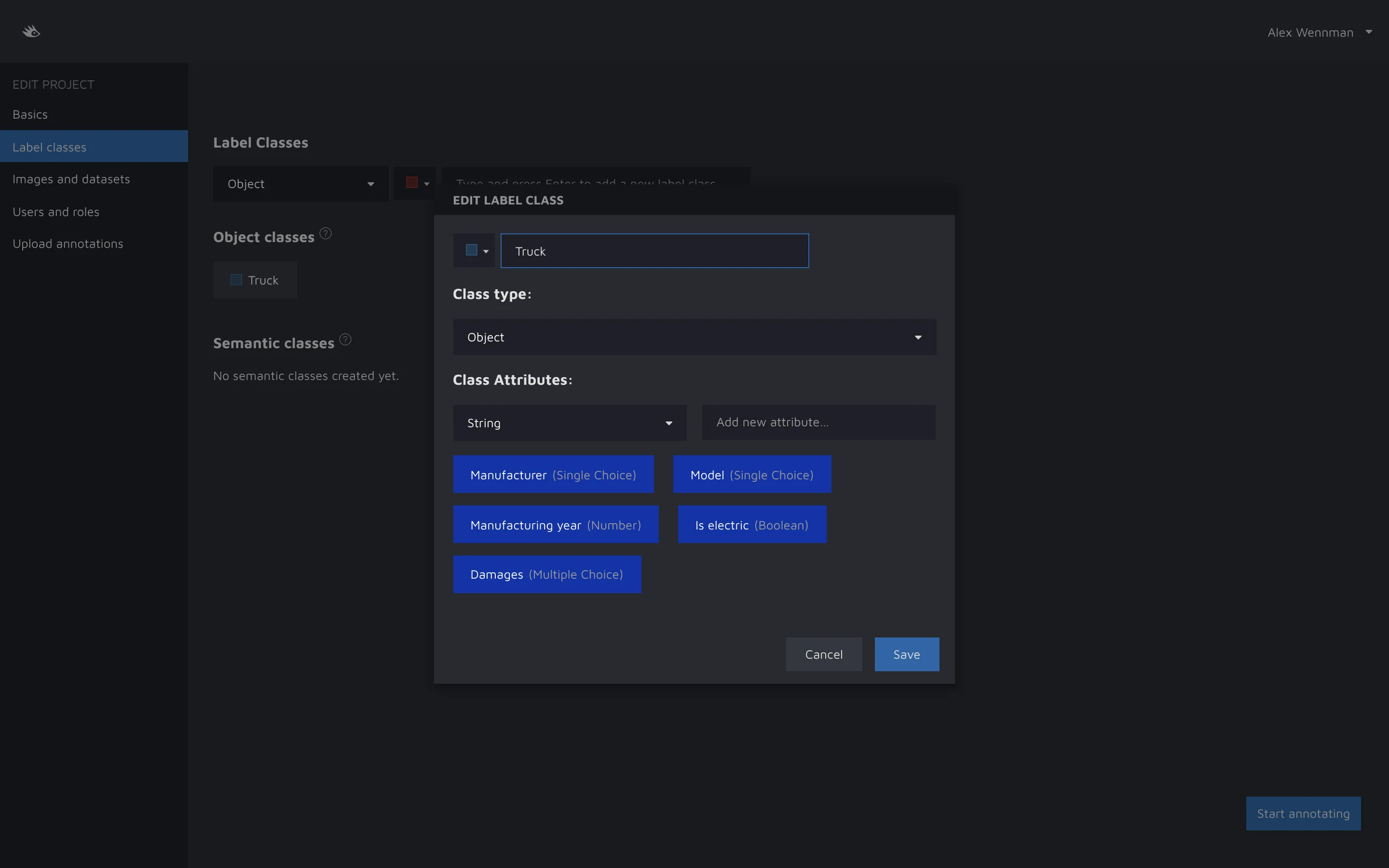The image size is (1389, 868).
Task: Open Images and datasets section
Action: point(71,179)
